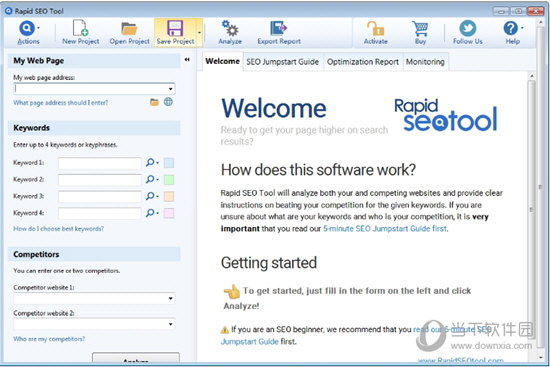Open the Competitor website 2 dropdown
This screenshot has height=367, width=550.
click(170, 324)
